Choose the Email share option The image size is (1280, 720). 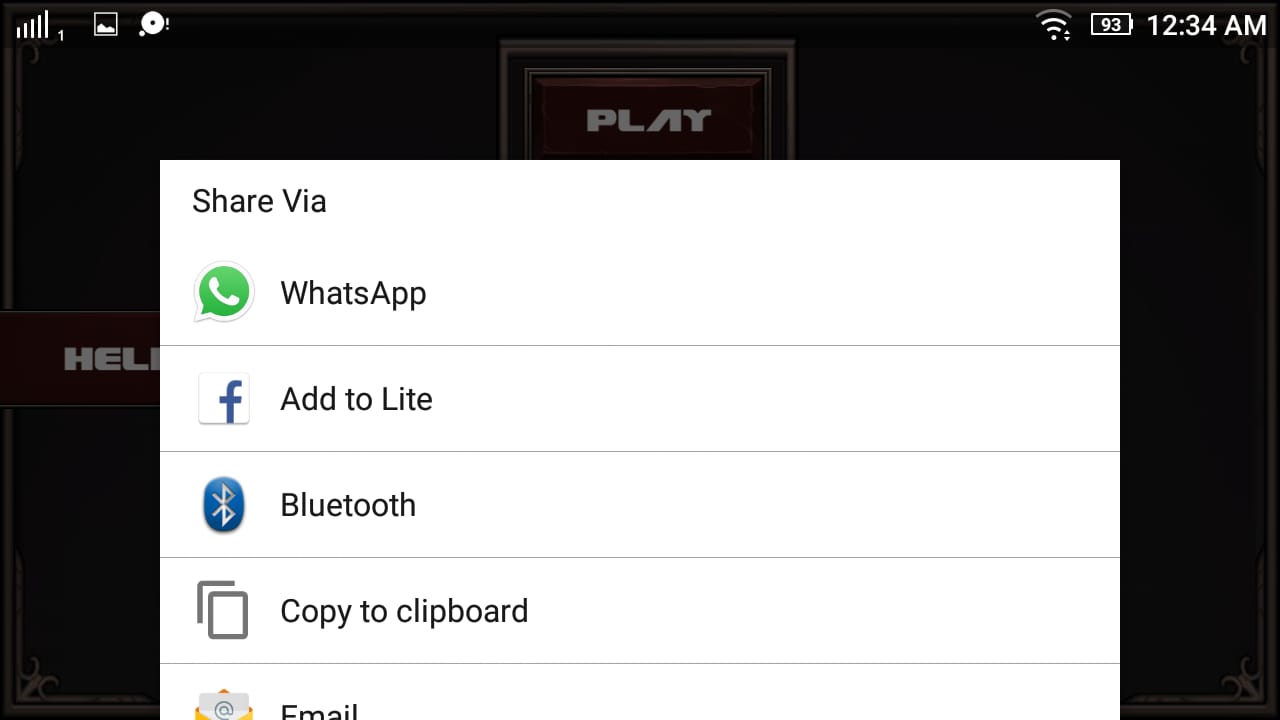coord(640,692)
